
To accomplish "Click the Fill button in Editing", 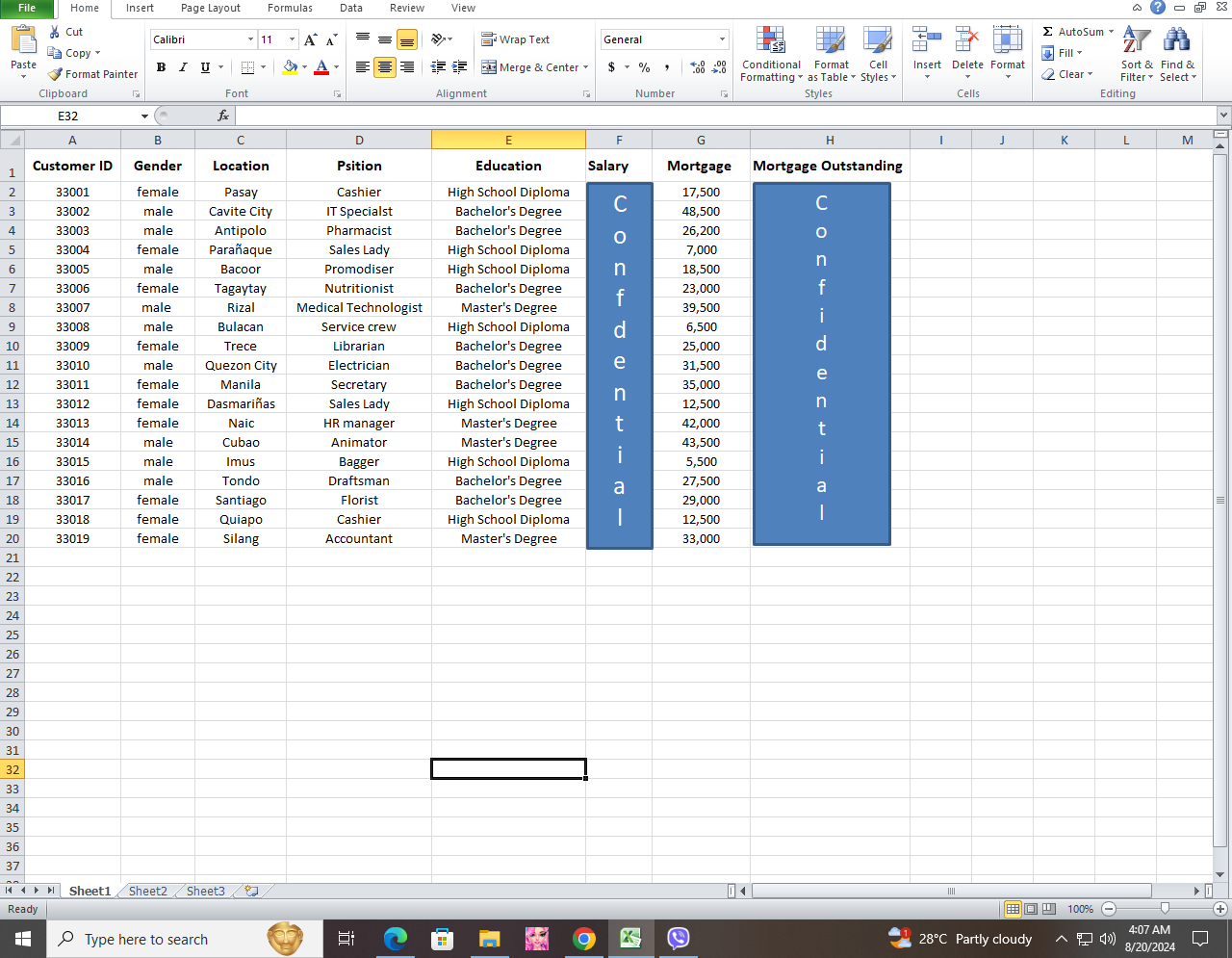I will click(1062, 53).
